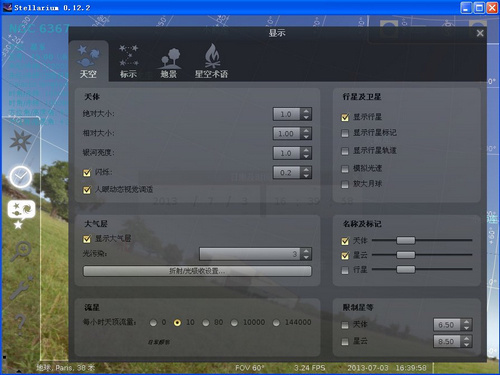The image size is (500, 375).
Task: Select meteor rate 10000 radio button
Action: (234, 323)
